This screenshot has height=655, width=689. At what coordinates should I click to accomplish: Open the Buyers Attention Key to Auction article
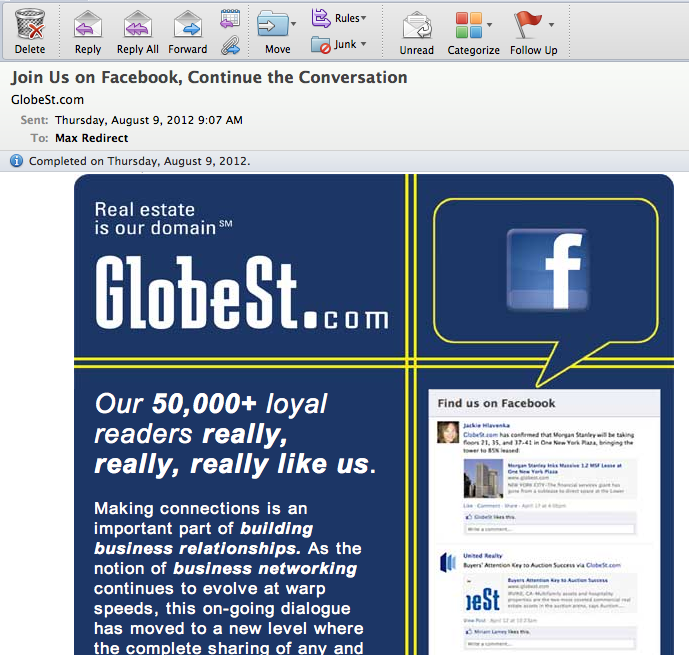click(558, 580)
